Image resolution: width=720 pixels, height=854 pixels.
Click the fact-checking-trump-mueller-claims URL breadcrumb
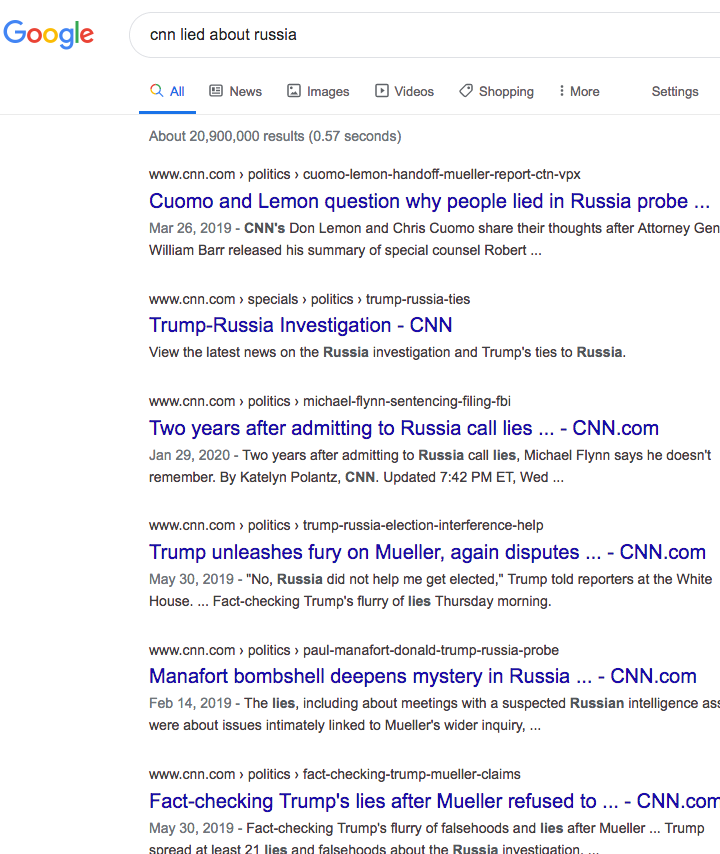point(335,774)
